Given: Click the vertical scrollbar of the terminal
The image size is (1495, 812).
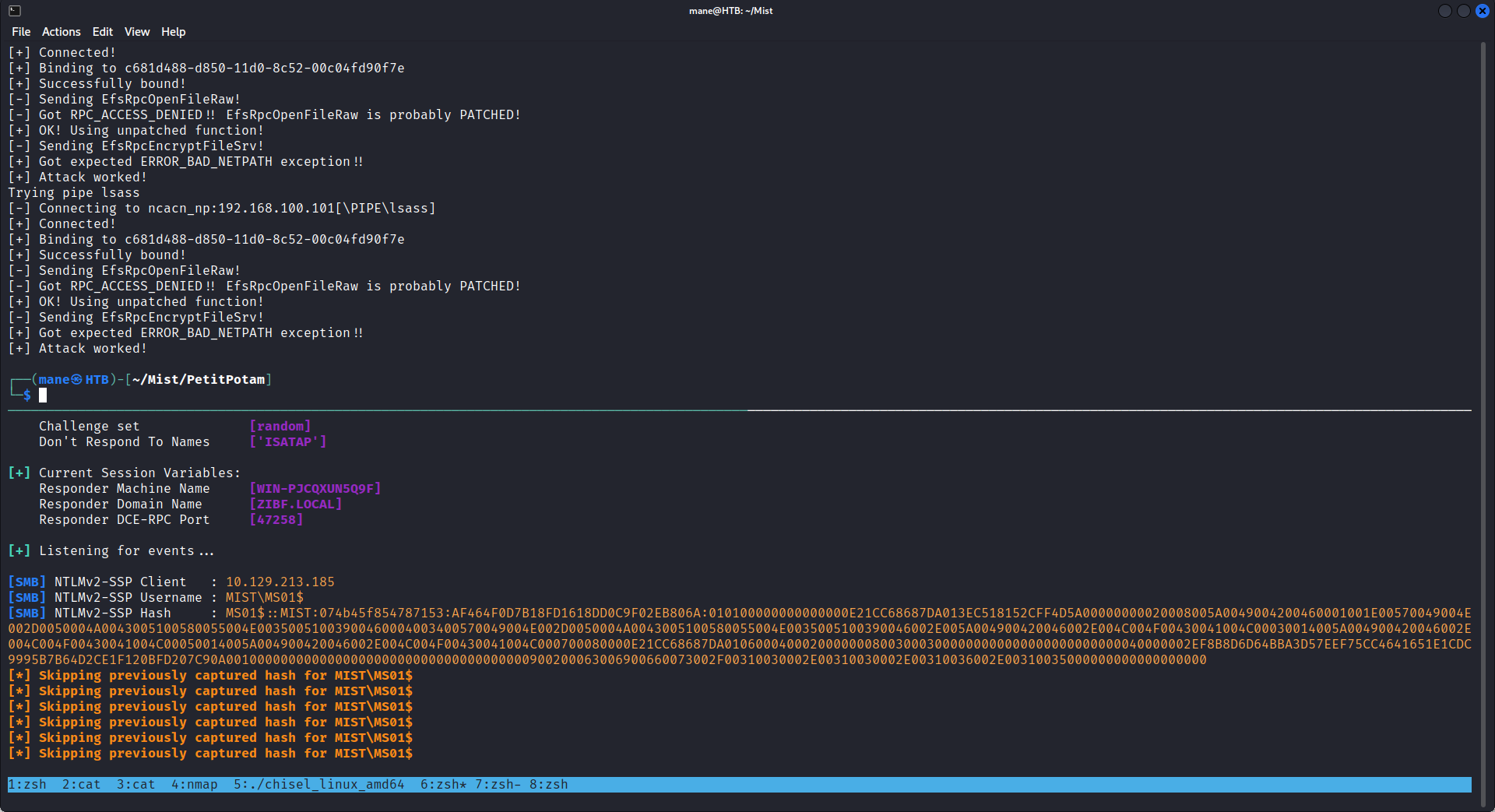Looking at the screenshot, I should (1483, 424).
